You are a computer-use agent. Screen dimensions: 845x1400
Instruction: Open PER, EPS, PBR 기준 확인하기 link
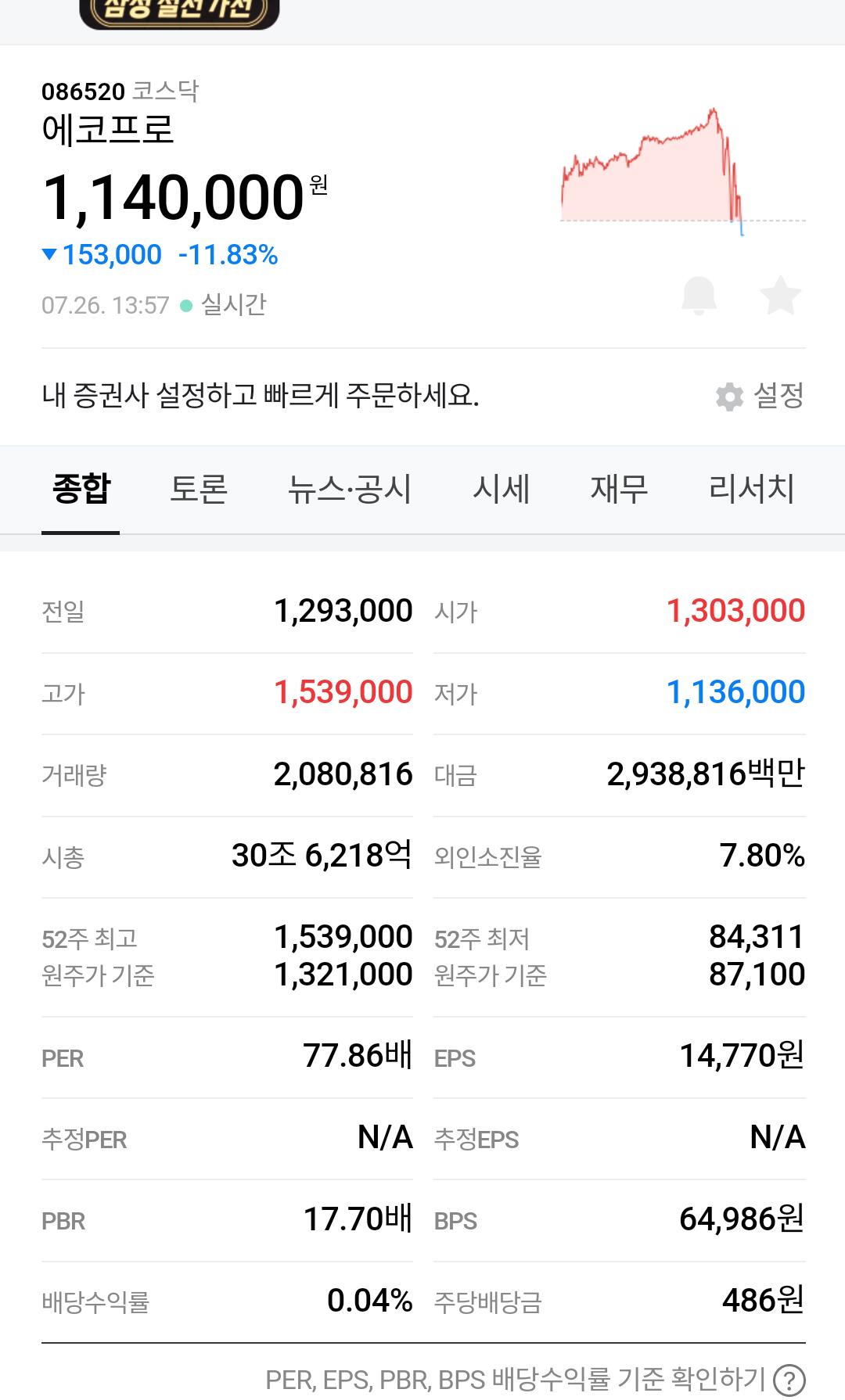516,1379
